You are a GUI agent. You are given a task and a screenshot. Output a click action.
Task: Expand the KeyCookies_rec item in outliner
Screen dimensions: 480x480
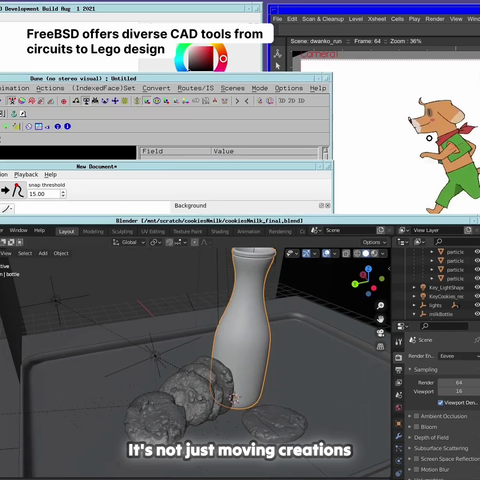click(x=414, y=296)
